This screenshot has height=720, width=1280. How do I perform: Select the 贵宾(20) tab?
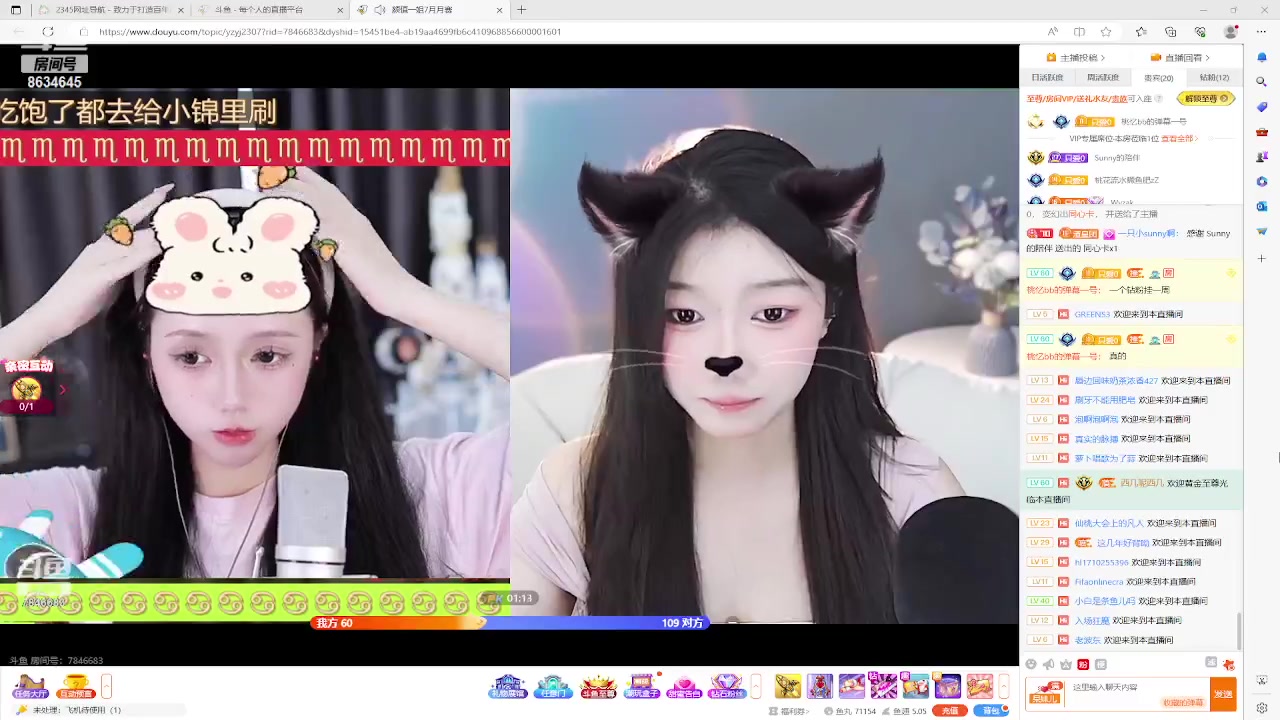pyautogui.click(x=1159, y=78)
